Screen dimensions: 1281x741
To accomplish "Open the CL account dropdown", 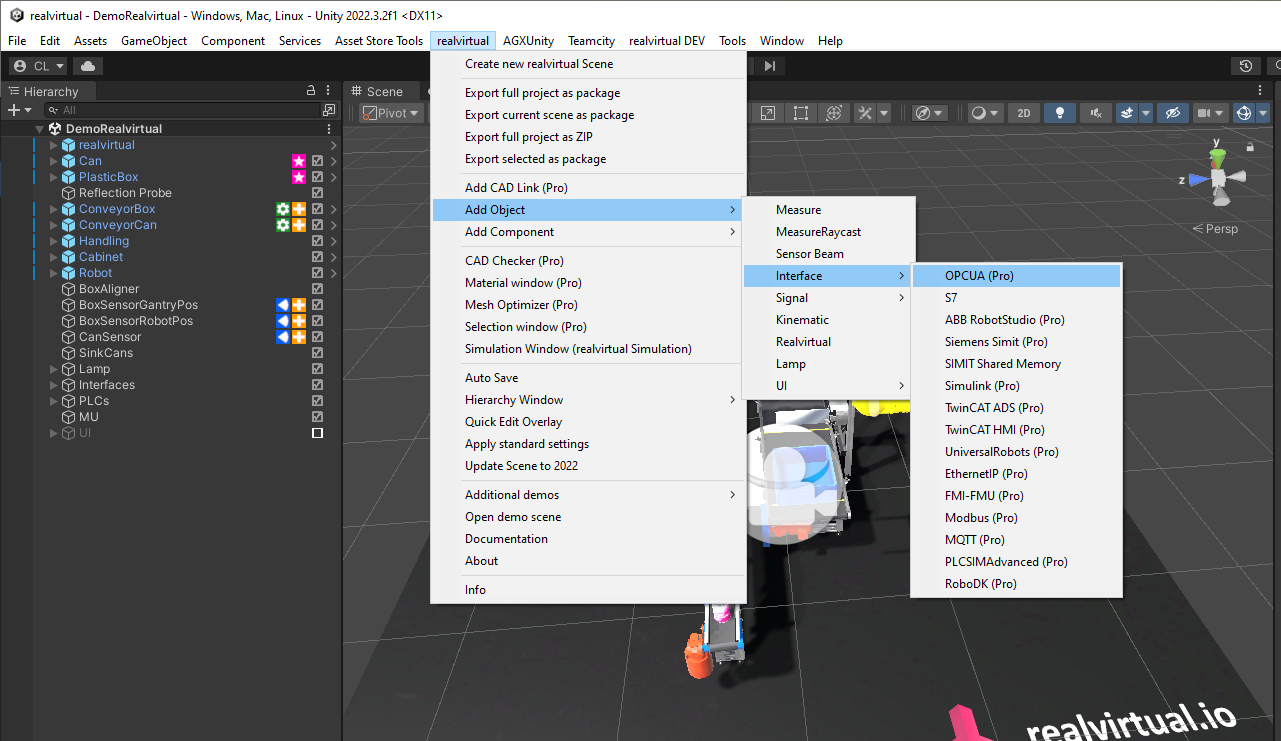I will 38,66.
